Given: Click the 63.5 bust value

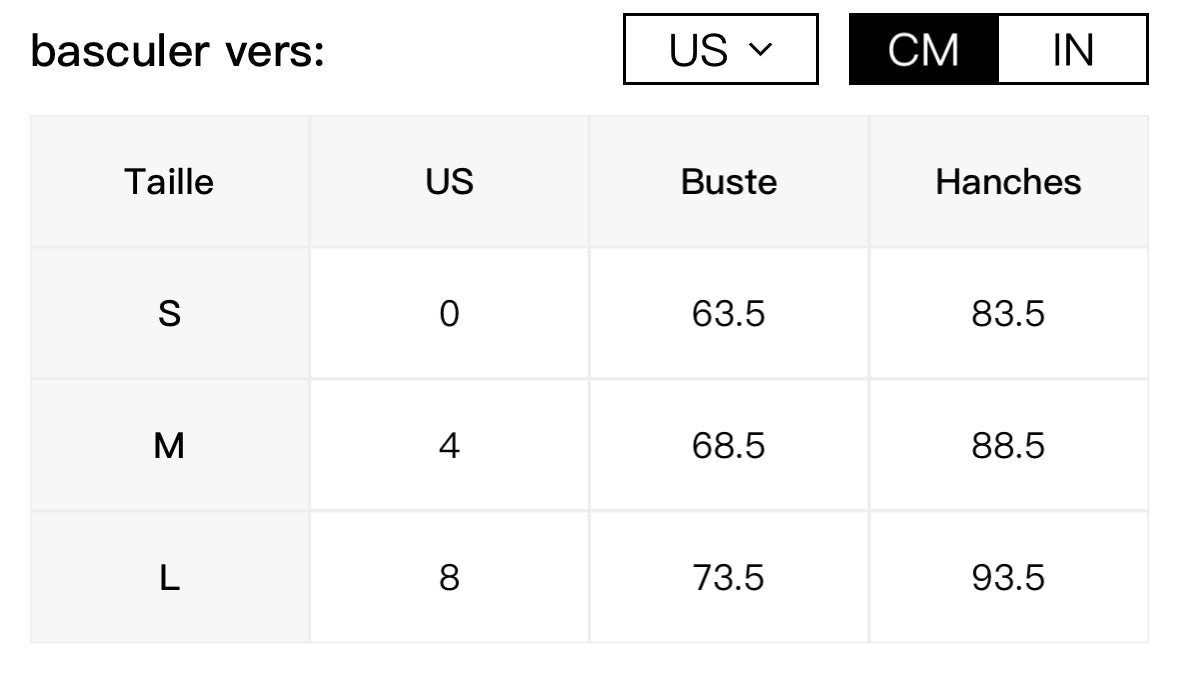Looking at the screenshot, I should pos(728,313).
